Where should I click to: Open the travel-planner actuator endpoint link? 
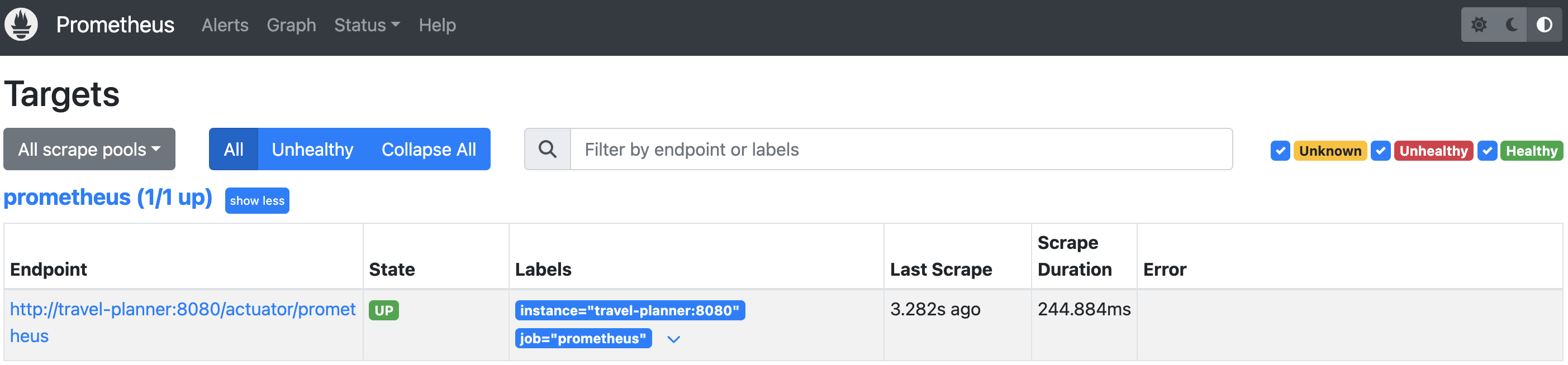tap(183, 323)
